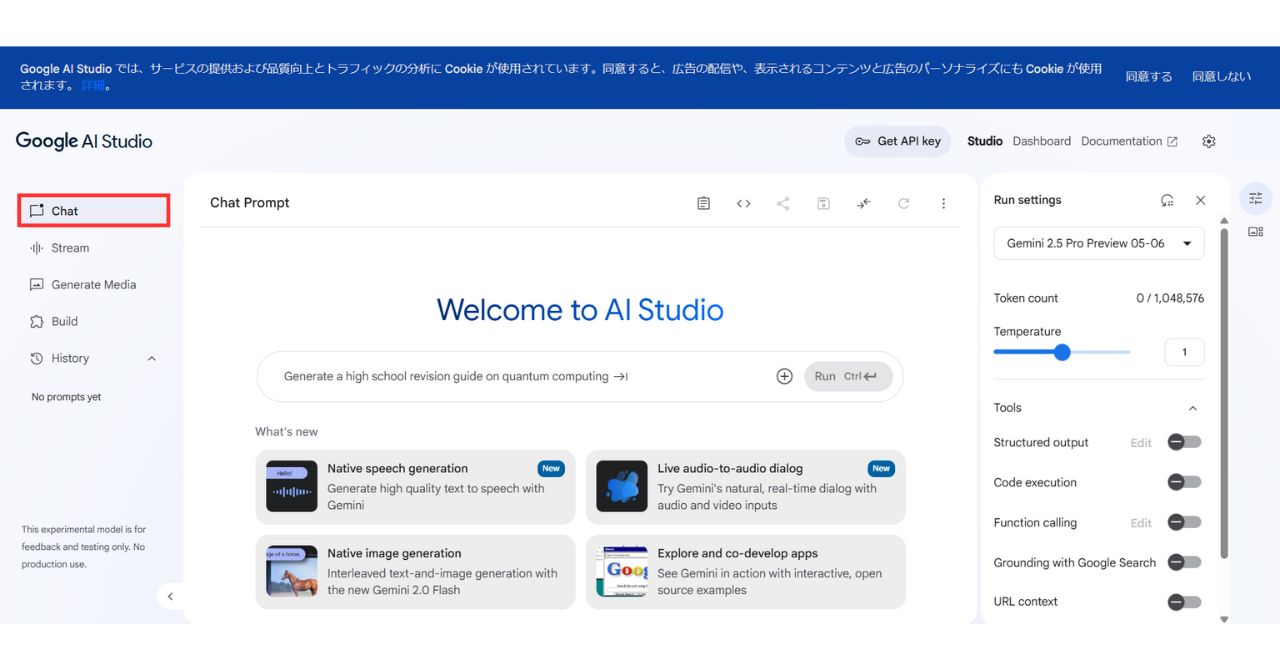Switch to the Studio tab
The height and width of the screenshot is (670, 1280).
click(x=985, y=141)
